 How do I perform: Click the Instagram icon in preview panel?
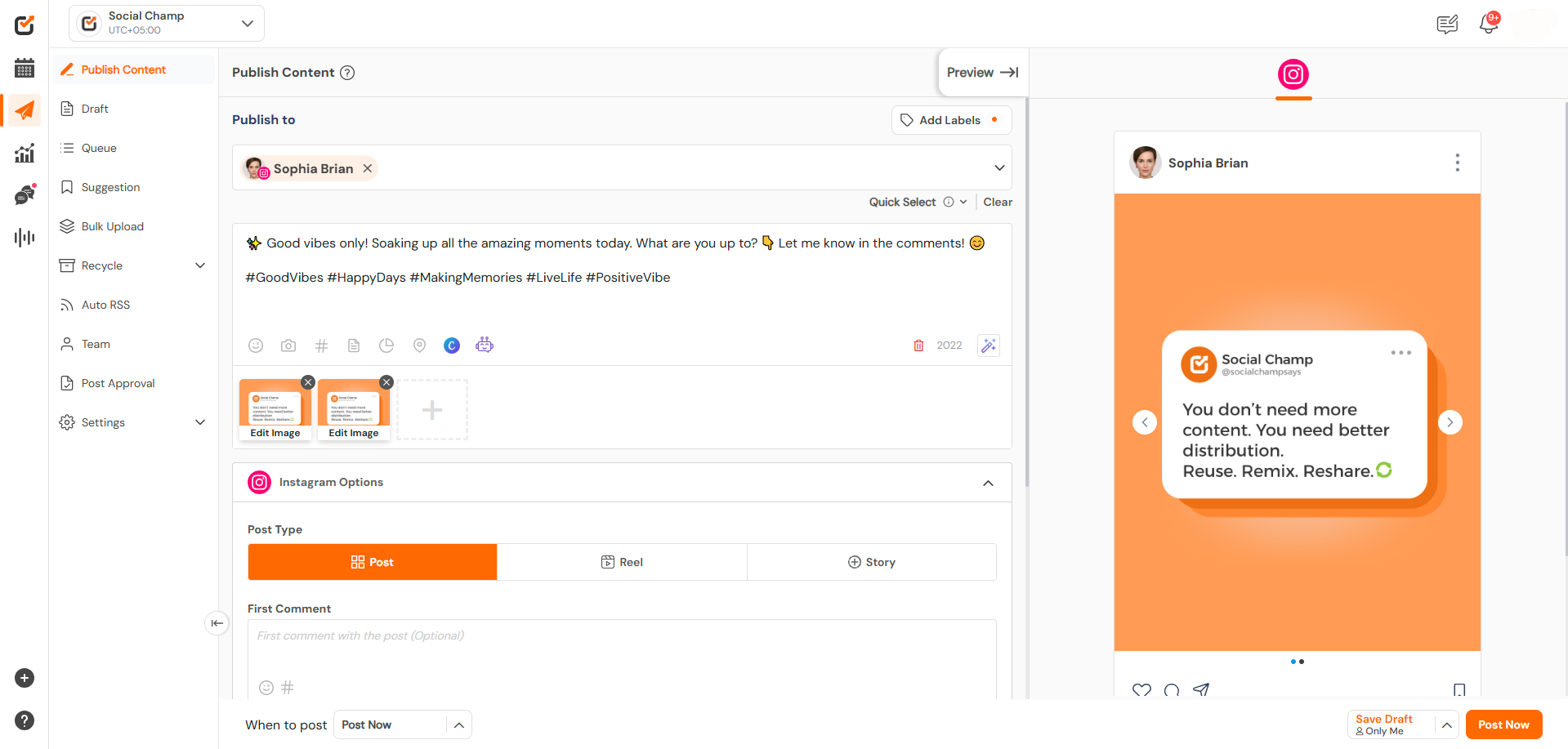(x=1293, y=74)
